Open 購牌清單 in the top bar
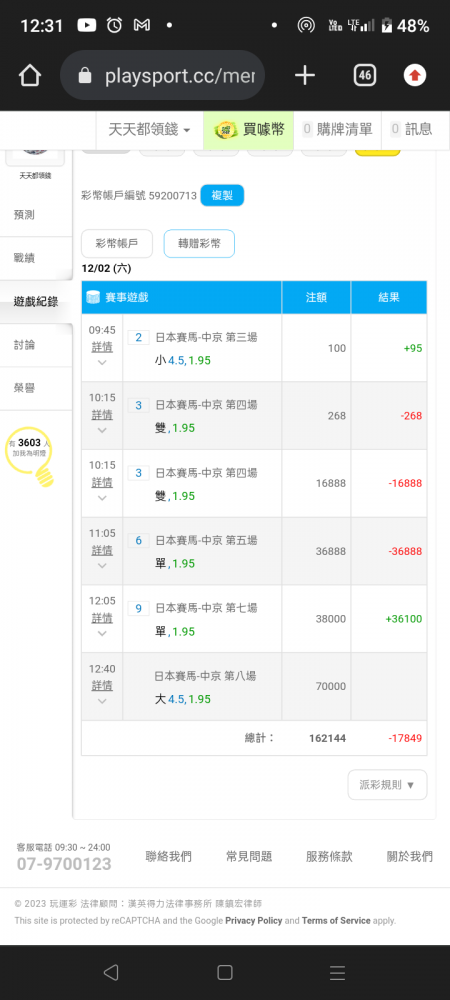The image size is (450, 1000). coord(337,129)
